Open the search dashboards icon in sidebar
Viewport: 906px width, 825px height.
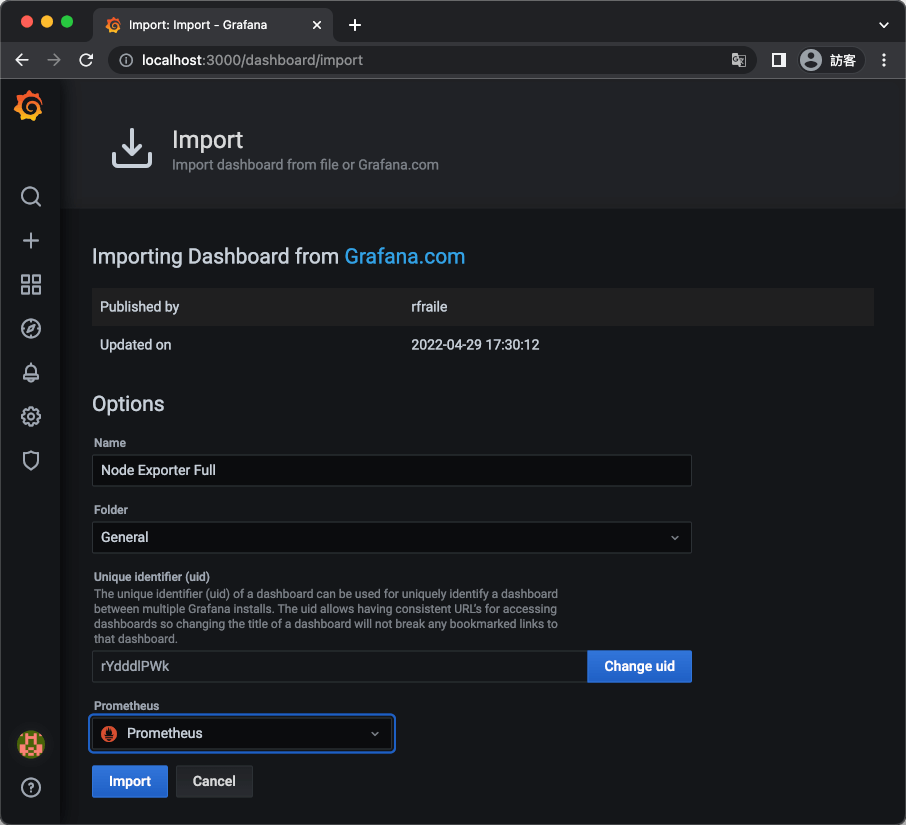pos(31,196)
